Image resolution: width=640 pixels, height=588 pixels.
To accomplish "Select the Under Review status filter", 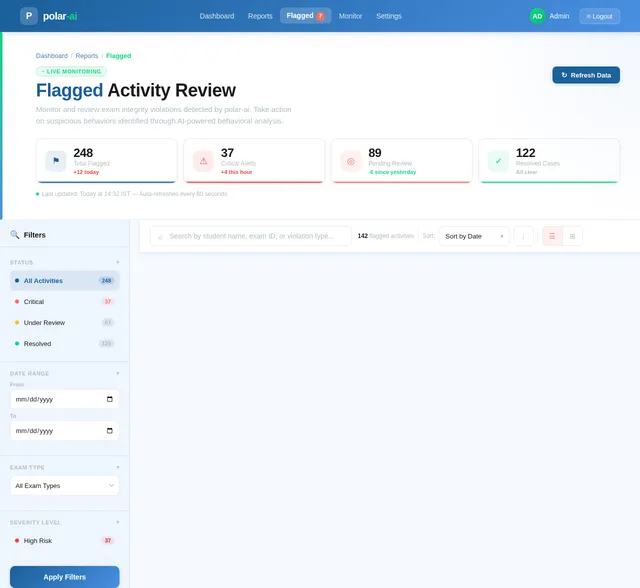I will click(x=64, y=323).
